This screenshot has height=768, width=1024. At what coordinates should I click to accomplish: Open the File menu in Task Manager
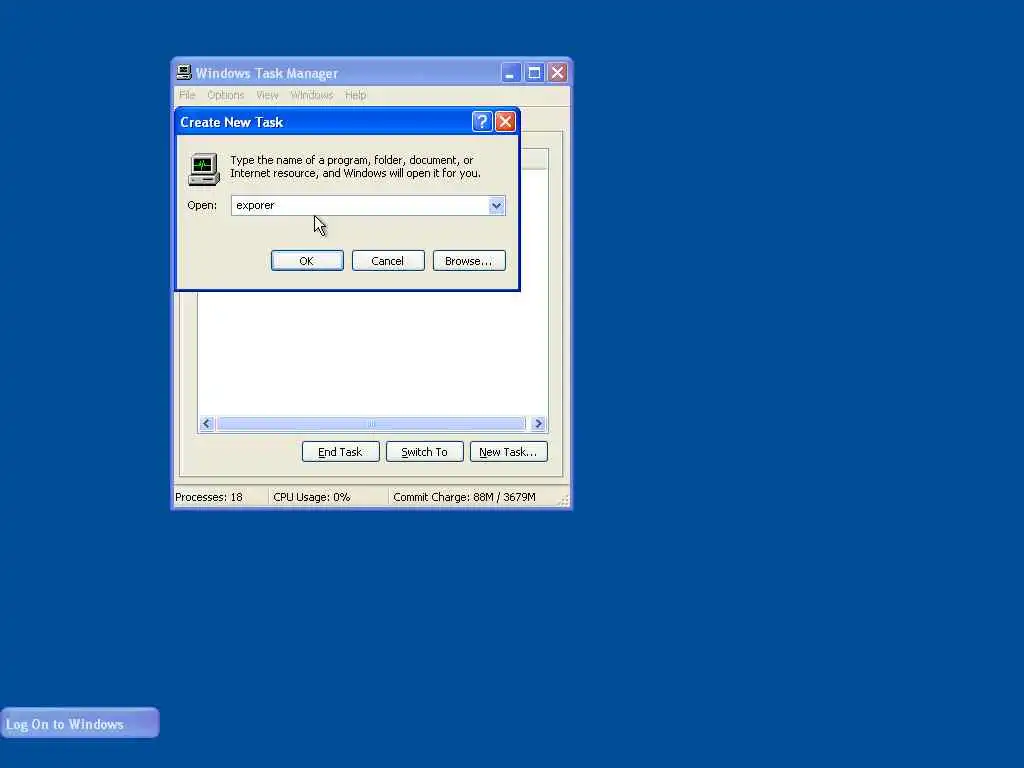pyautogui.click(x=187, y=95)
